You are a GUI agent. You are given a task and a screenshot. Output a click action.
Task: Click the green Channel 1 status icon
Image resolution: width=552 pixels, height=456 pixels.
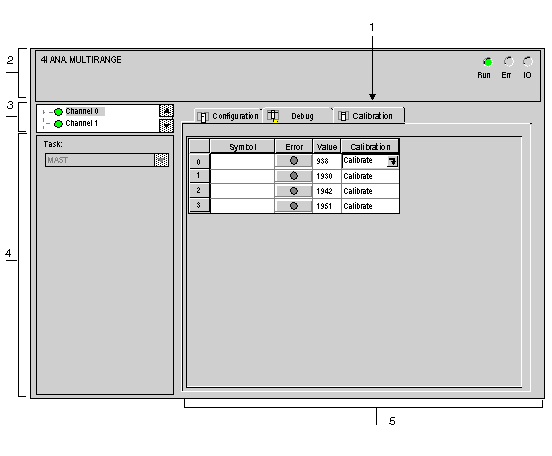(x=58, y=124)
